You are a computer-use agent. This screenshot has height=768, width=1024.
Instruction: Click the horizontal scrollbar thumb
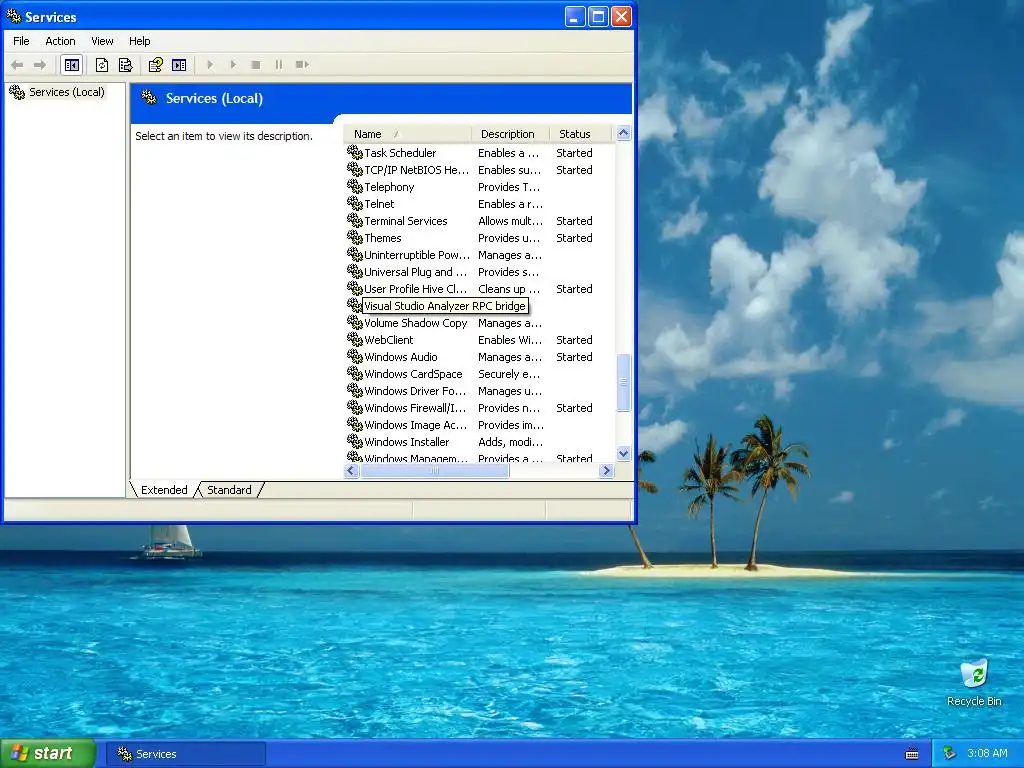tap(435, 470)
